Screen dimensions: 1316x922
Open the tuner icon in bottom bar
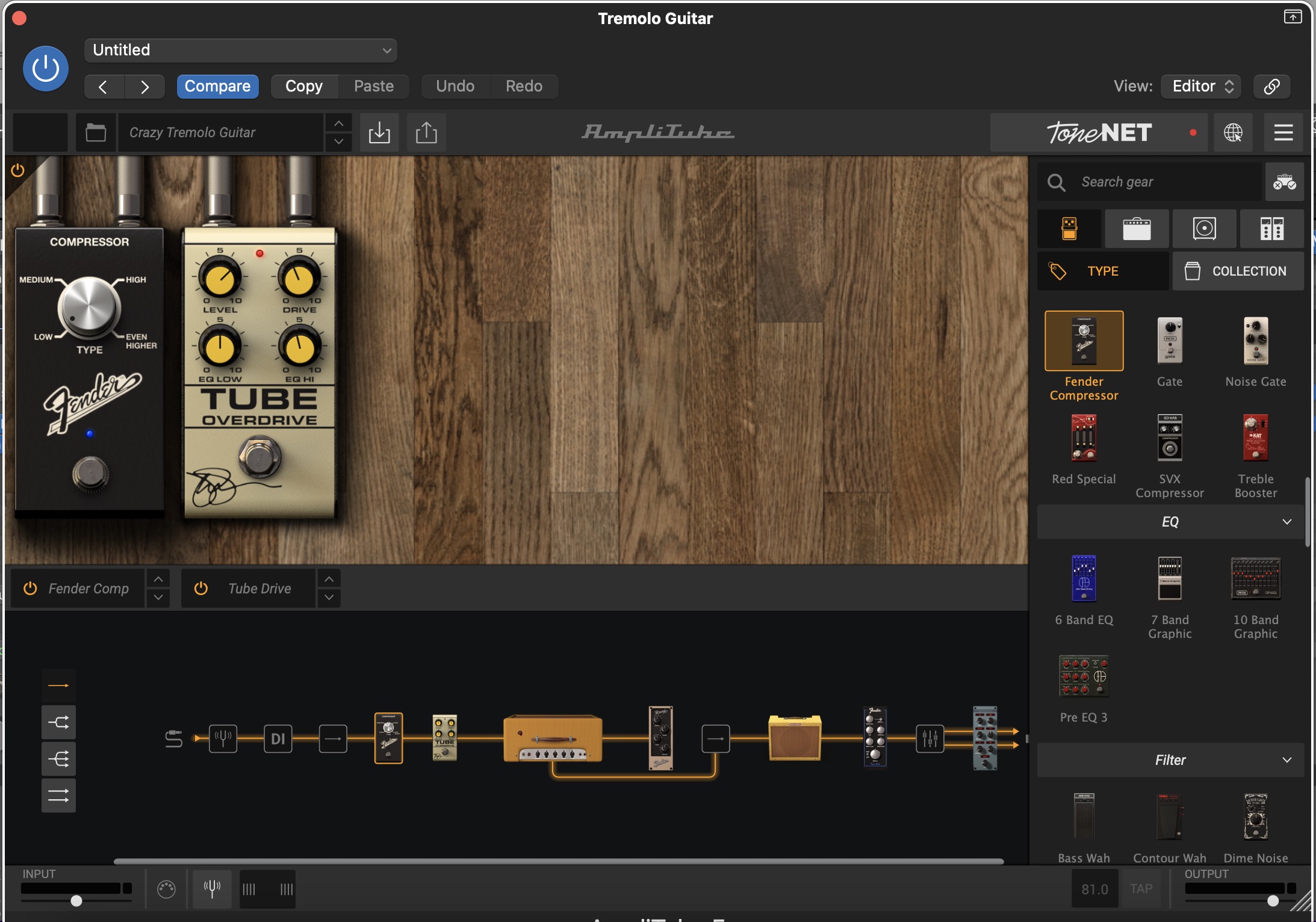[212, 888]
